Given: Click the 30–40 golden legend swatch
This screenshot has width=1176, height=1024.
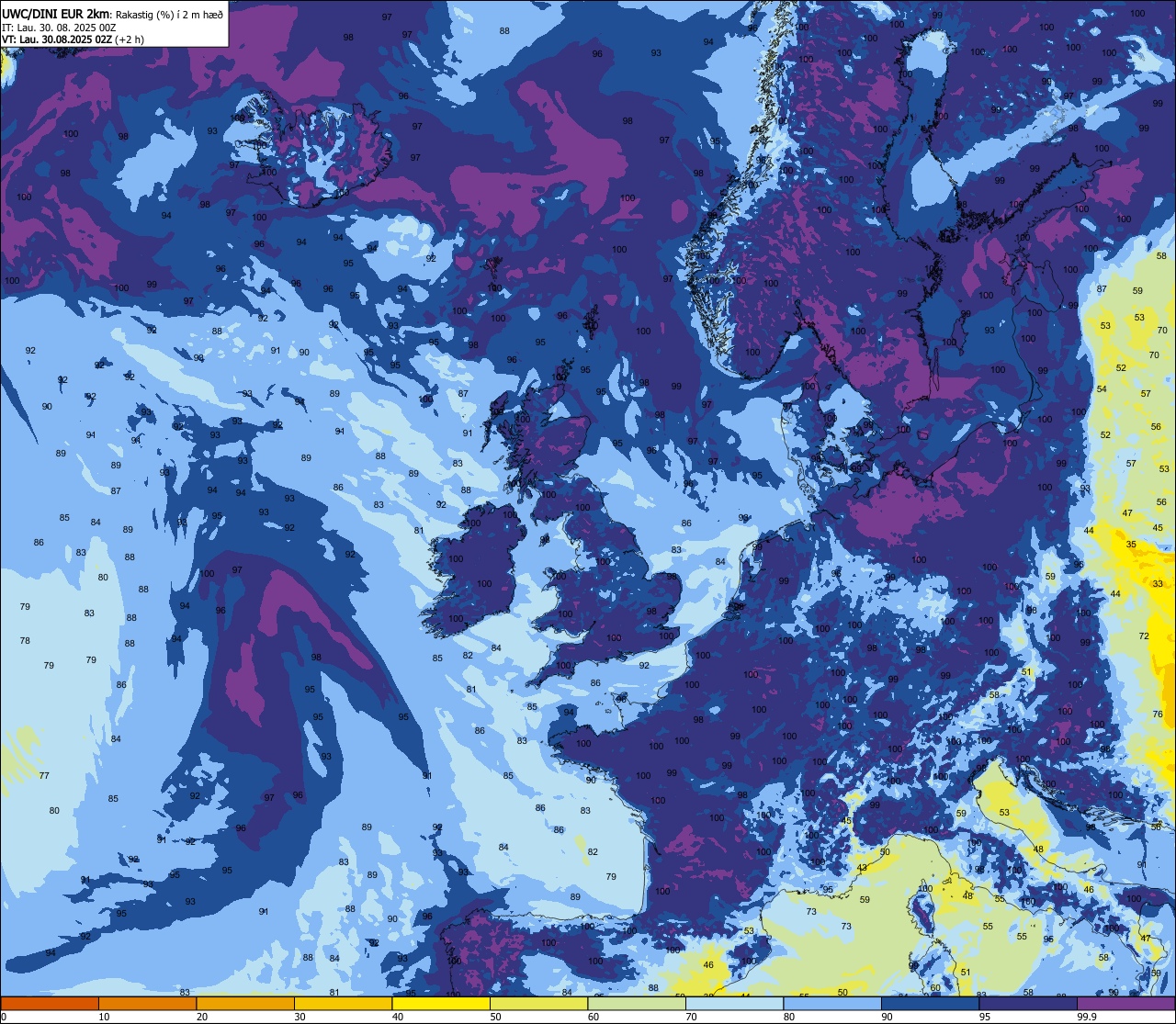Looking at the screenshot, I should click(343, 1003).
